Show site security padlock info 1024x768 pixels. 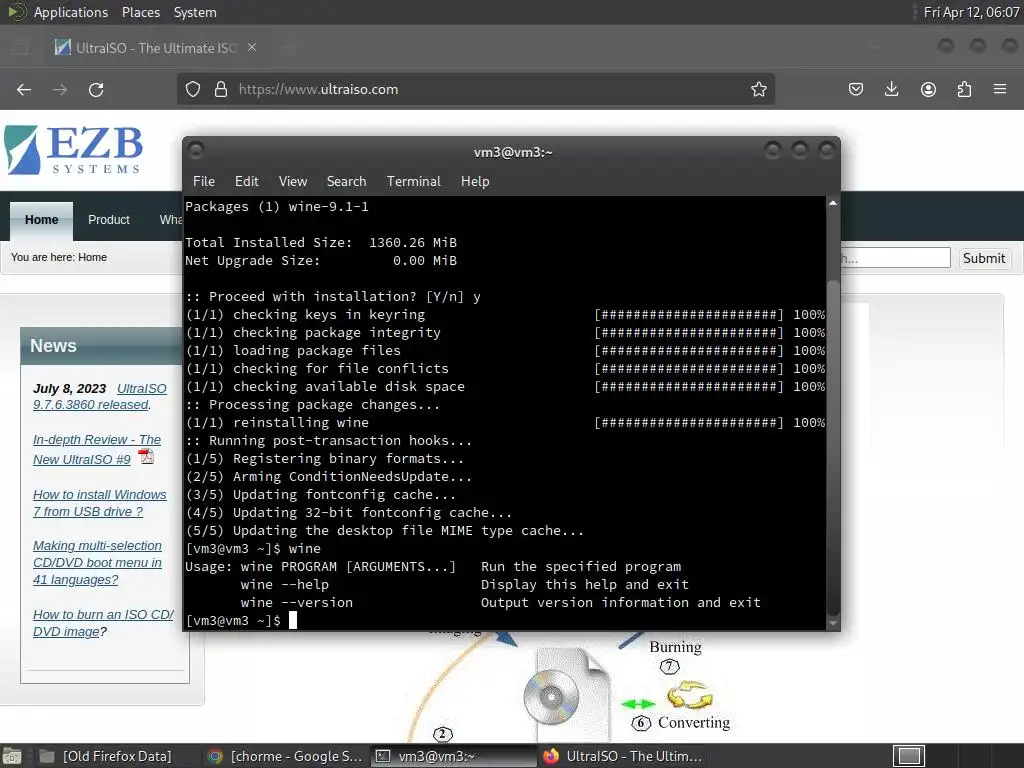coord(221,89)
